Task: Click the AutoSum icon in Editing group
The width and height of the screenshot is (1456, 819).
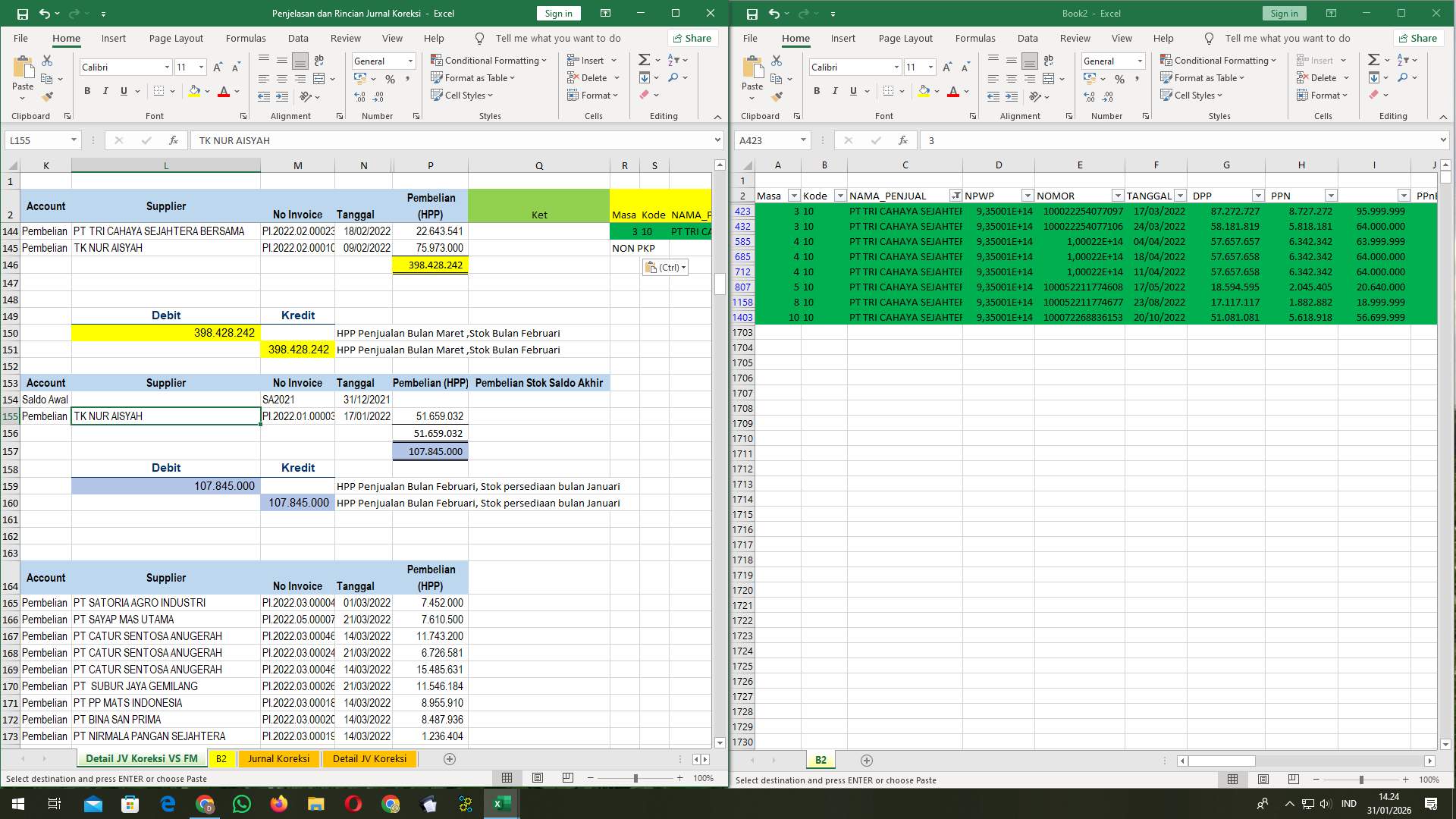Action: pyautogui.click(x=642, y=59)
